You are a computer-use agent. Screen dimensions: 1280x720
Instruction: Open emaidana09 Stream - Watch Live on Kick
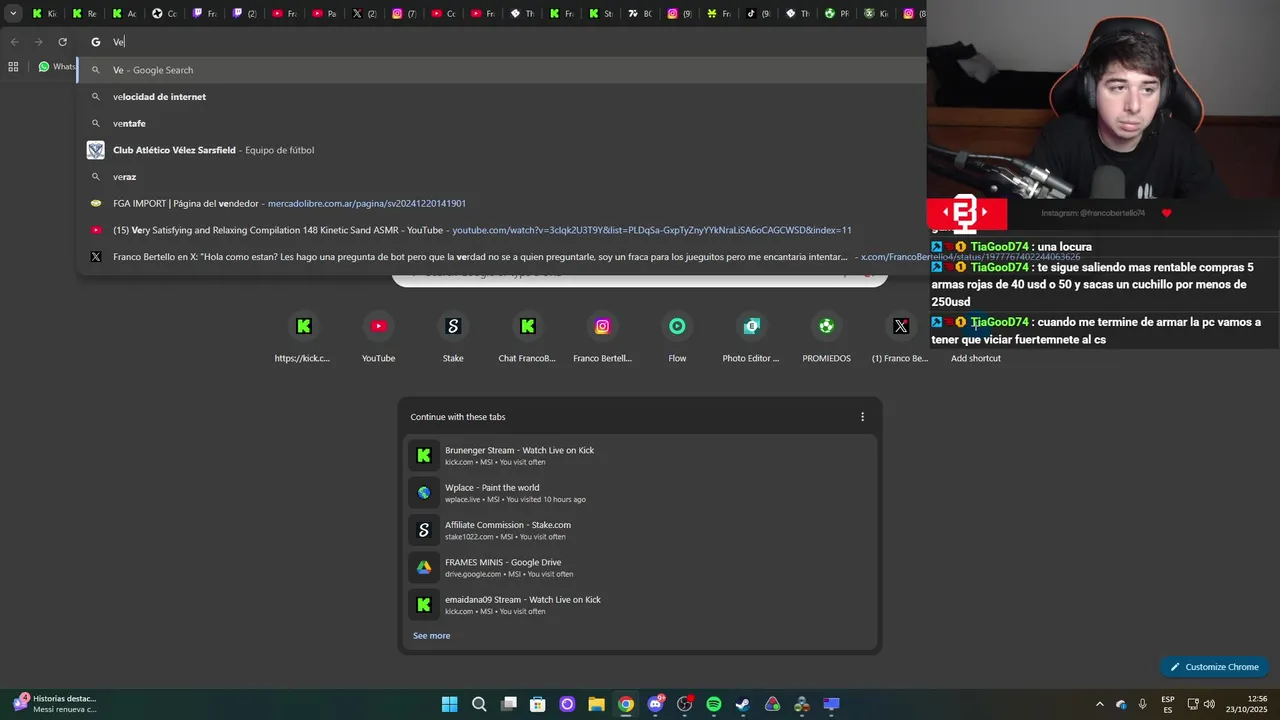tap(640, 605)
